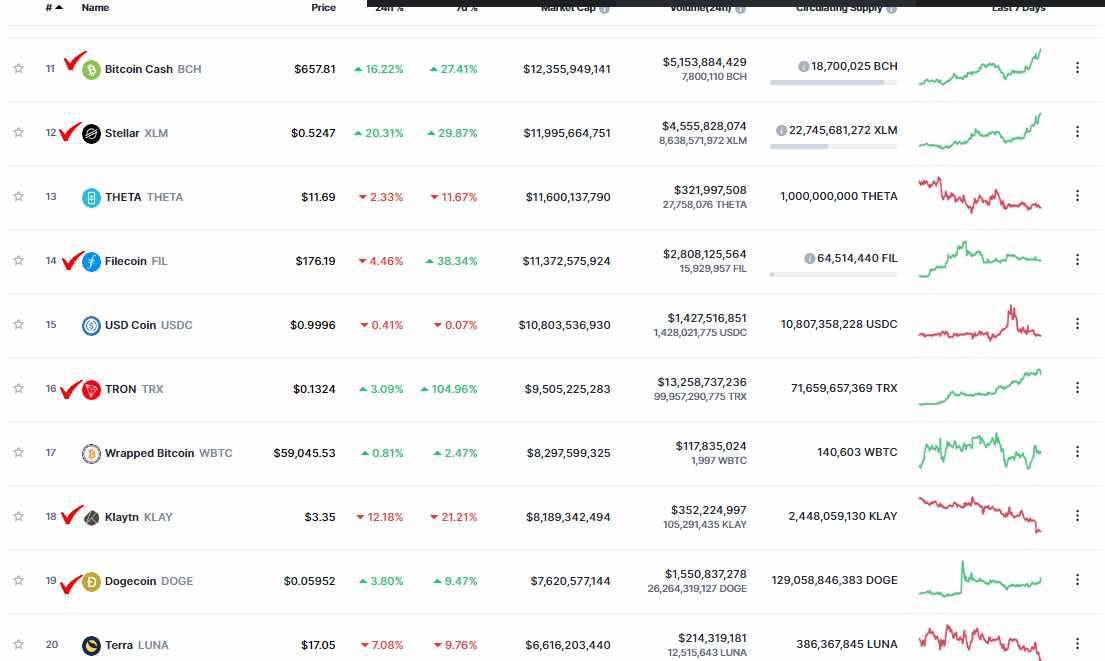Viewport: 1105px width, 661px height.
Task: Click the Stellar black logo icon
Action: coord(91,133)
